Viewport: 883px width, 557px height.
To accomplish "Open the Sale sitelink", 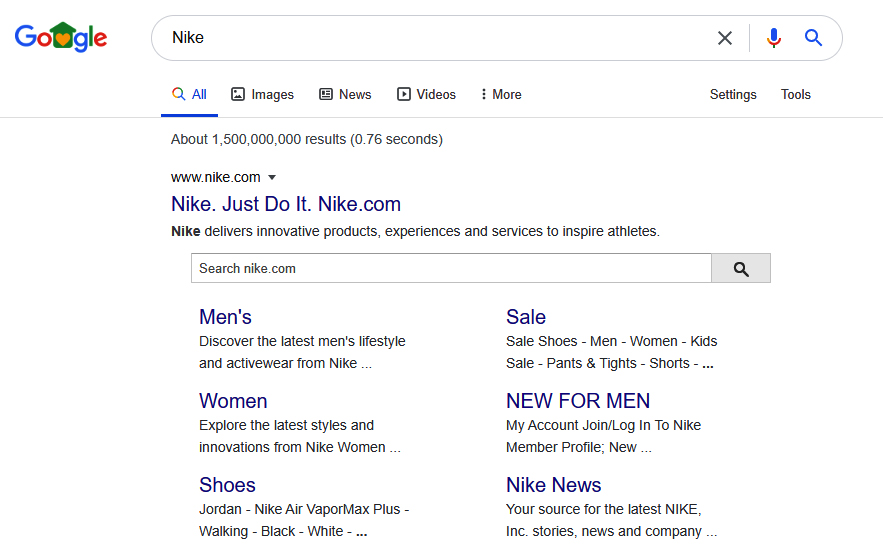I will coord(526,317).
